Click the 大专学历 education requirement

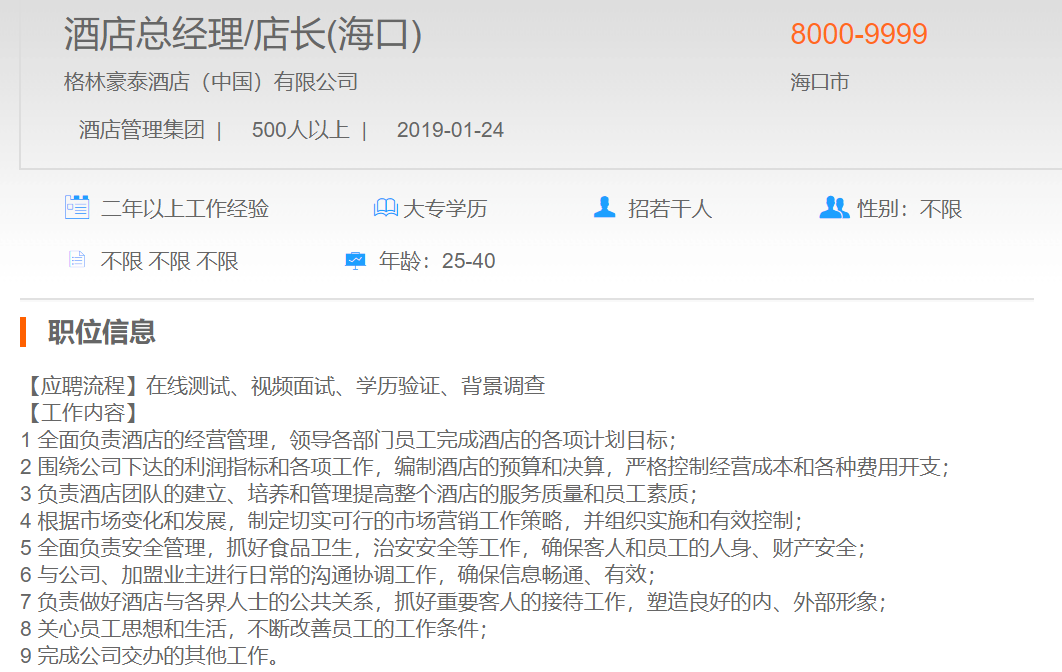click(445, 209)
